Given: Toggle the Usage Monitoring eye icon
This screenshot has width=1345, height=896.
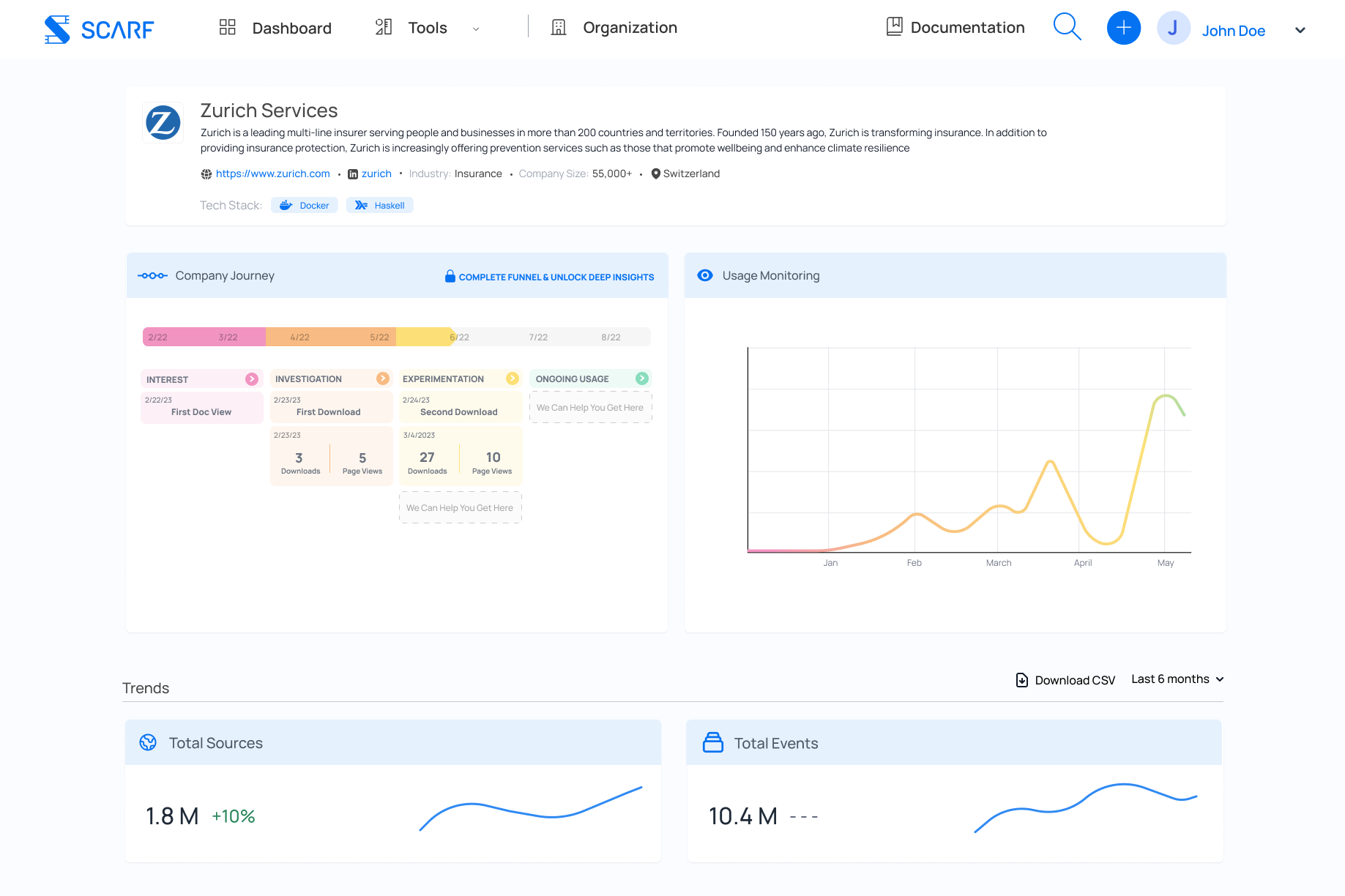Looking at the screenshot, I should click(x=705, y=275).
